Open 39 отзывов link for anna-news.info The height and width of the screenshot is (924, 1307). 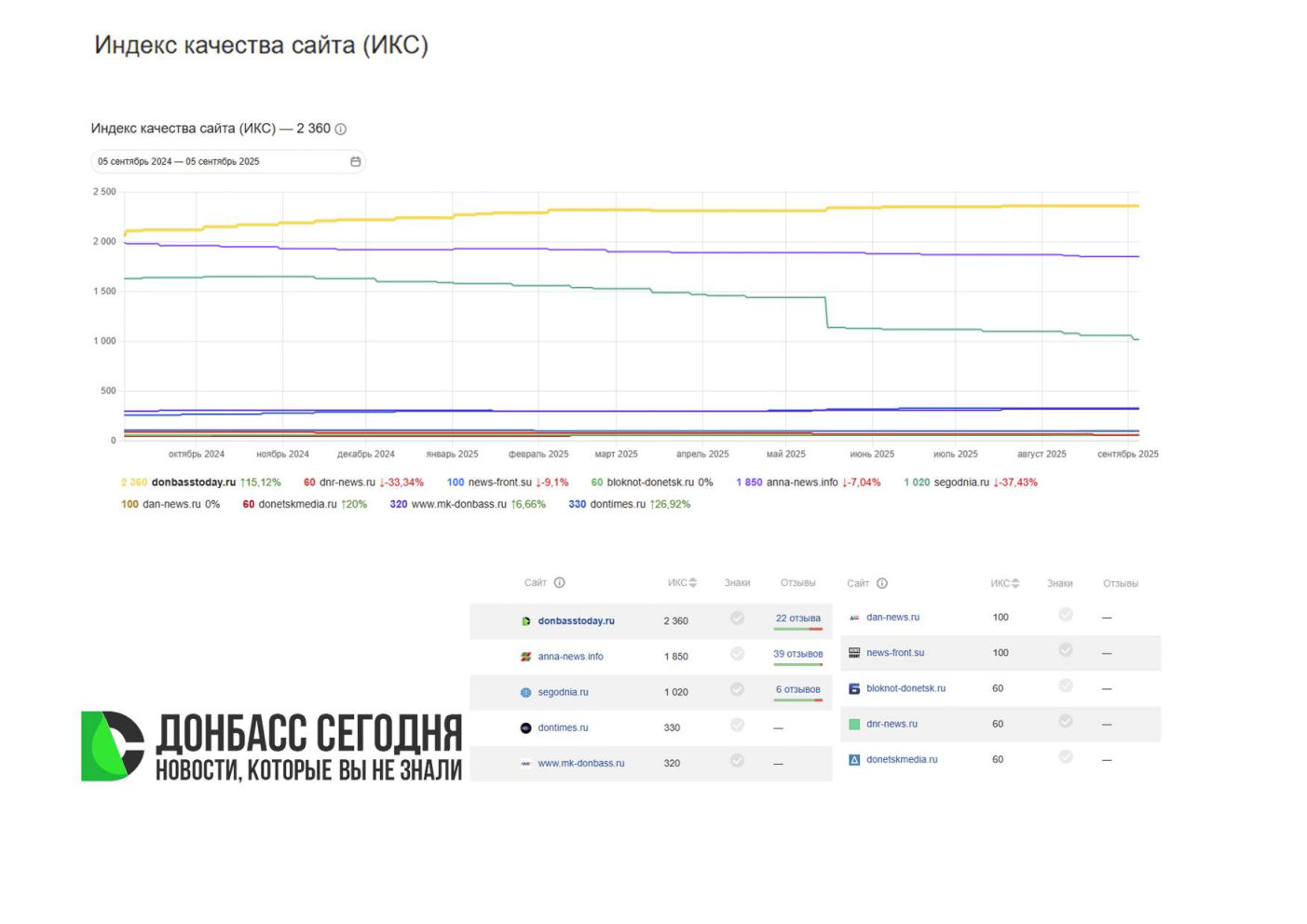[x=797, y=654]
